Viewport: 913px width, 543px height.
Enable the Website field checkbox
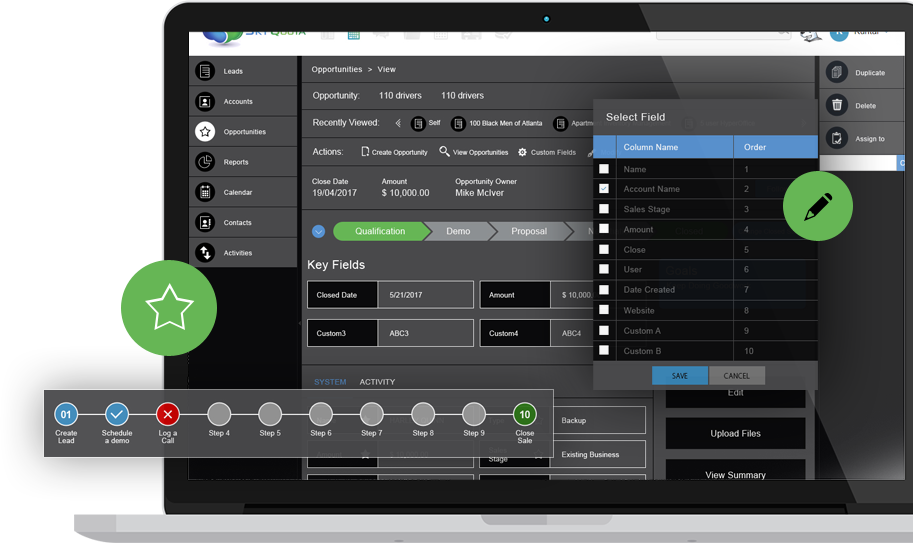(x=604, y=310)
